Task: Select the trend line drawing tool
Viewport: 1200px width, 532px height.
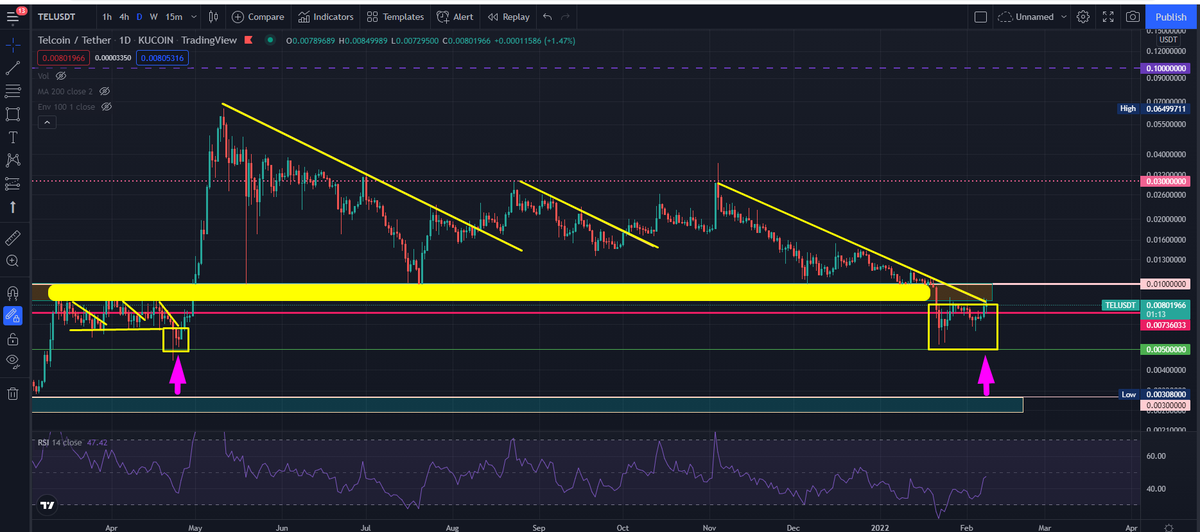Action: [13, 68]
